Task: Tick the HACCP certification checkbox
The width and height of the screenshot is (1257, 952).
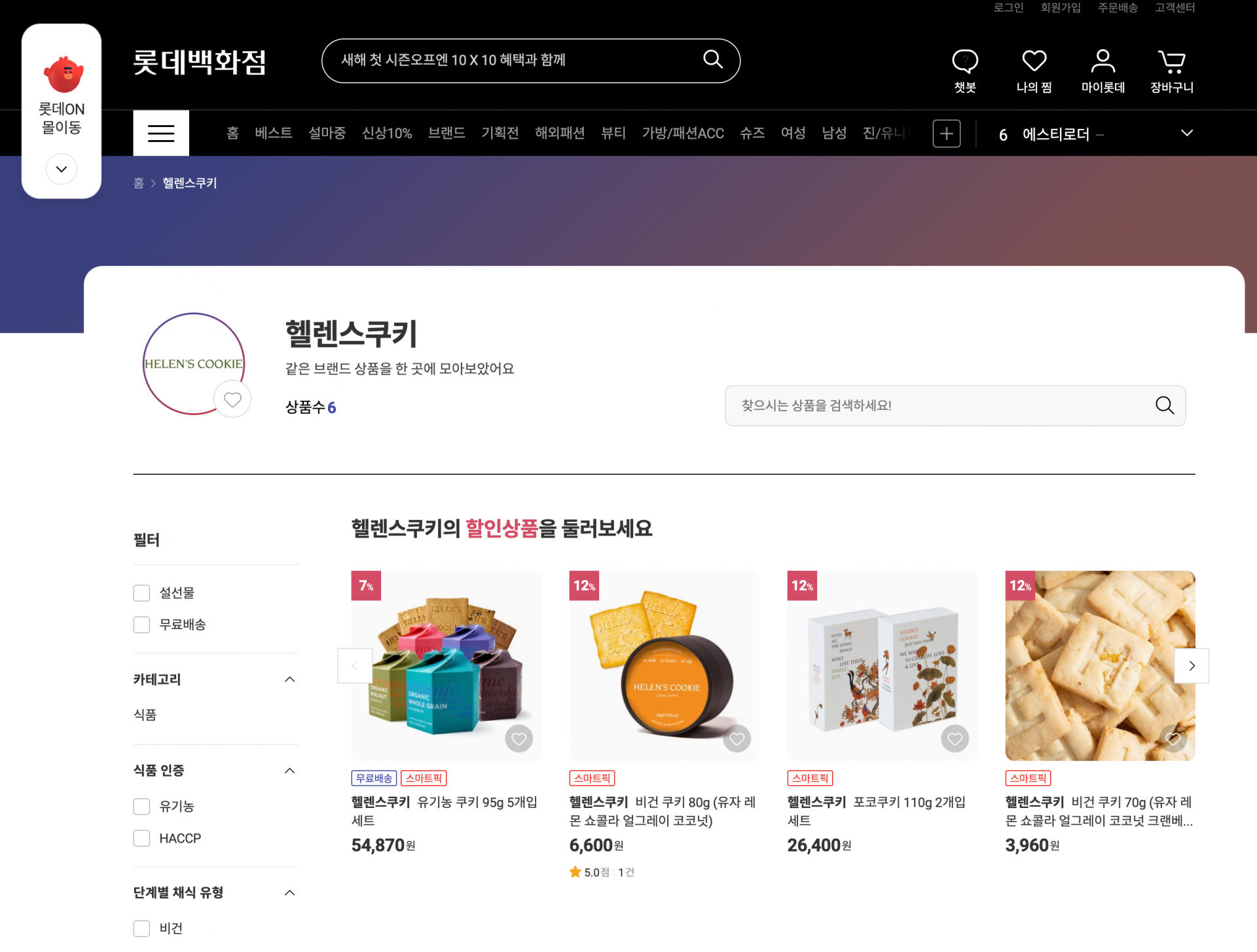Action: pyautogui.click(x=141, y=838)
